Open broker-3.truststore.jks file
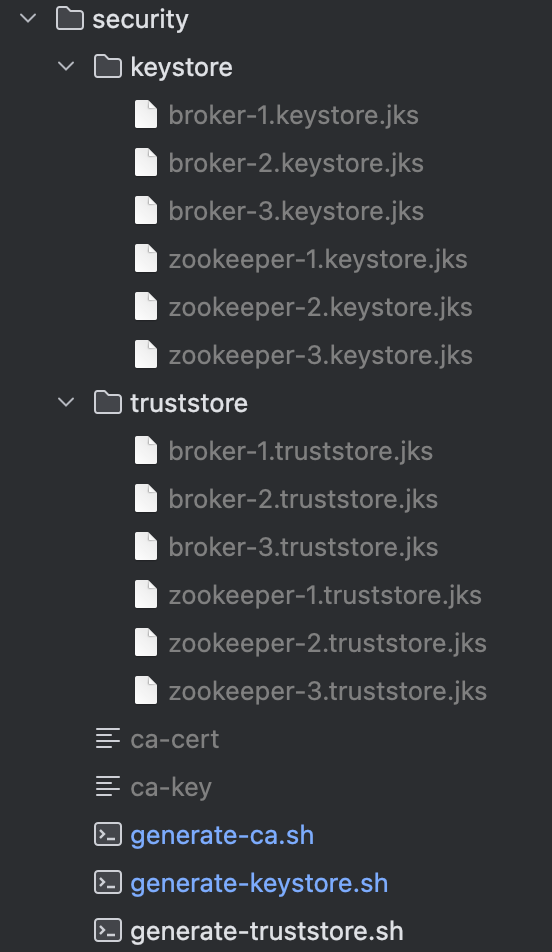This screenshot has height=952, width=552. coord(303,547)
